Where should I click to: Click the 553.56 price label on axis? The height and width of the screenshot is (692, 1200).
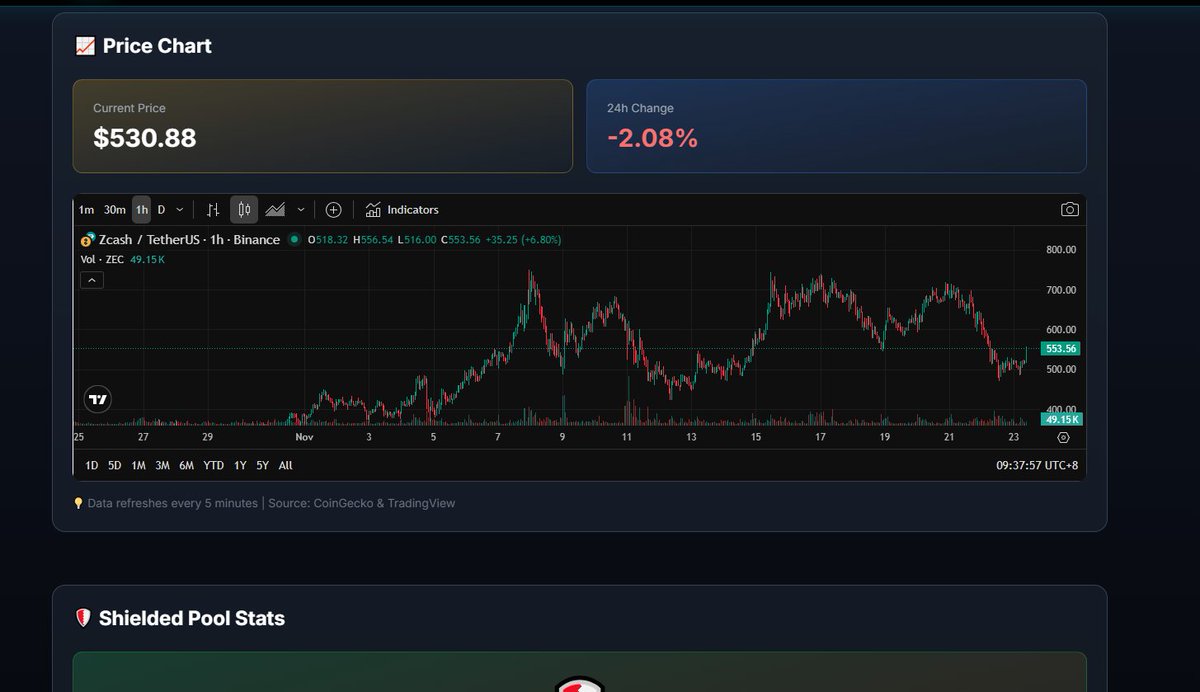pos(1060,349)
